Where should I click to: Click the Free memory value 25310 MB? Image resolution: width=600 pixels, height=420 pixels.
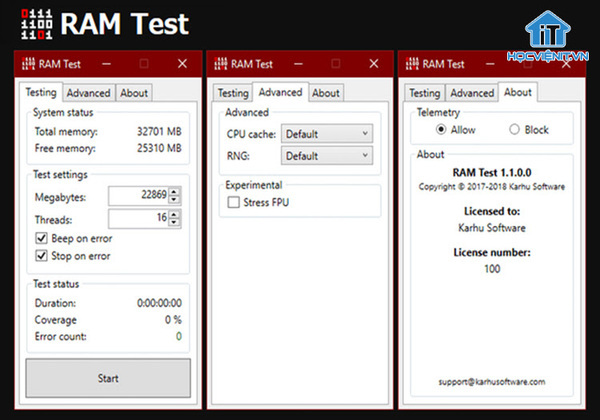(x=159, y=148)
